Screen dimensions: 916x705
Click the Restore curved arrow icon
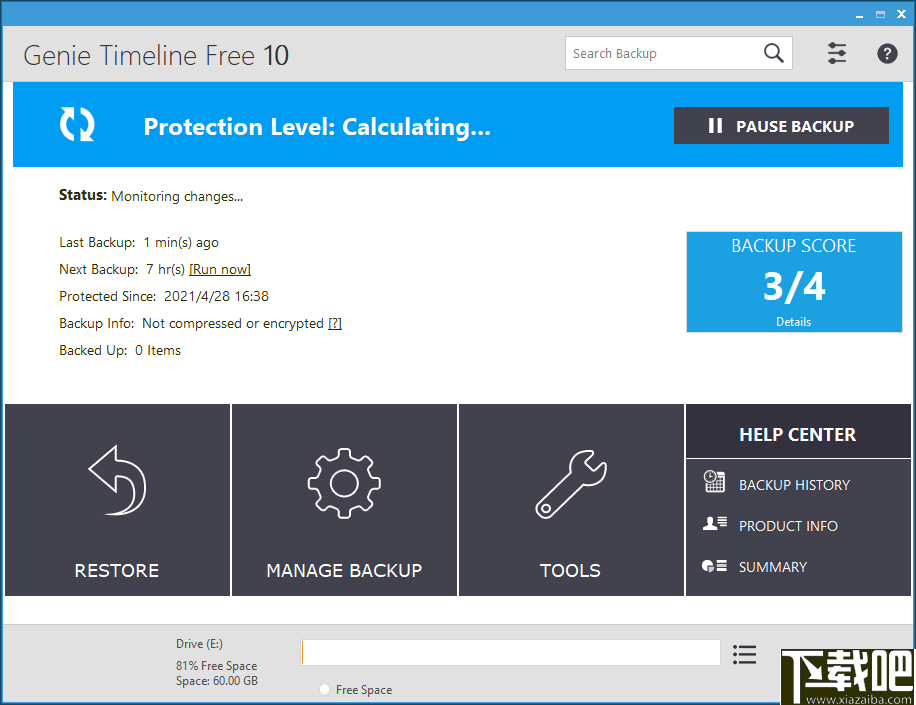(x=117, y=481)
